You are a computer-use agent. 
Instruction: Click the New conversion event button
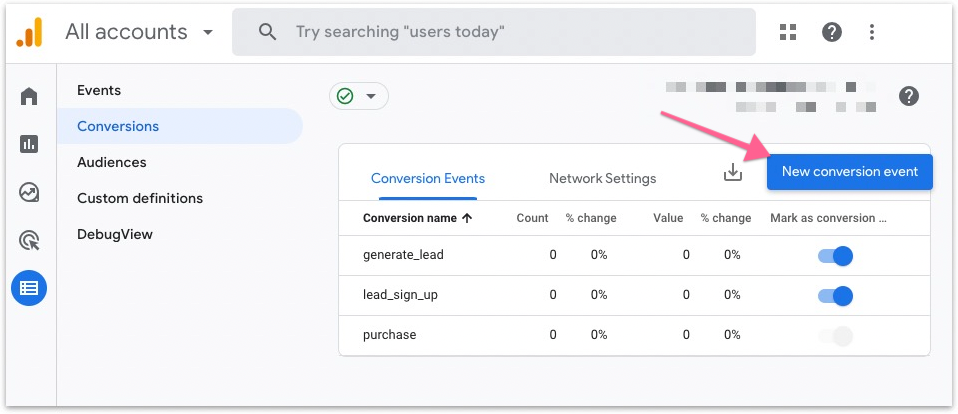(849, 171)
